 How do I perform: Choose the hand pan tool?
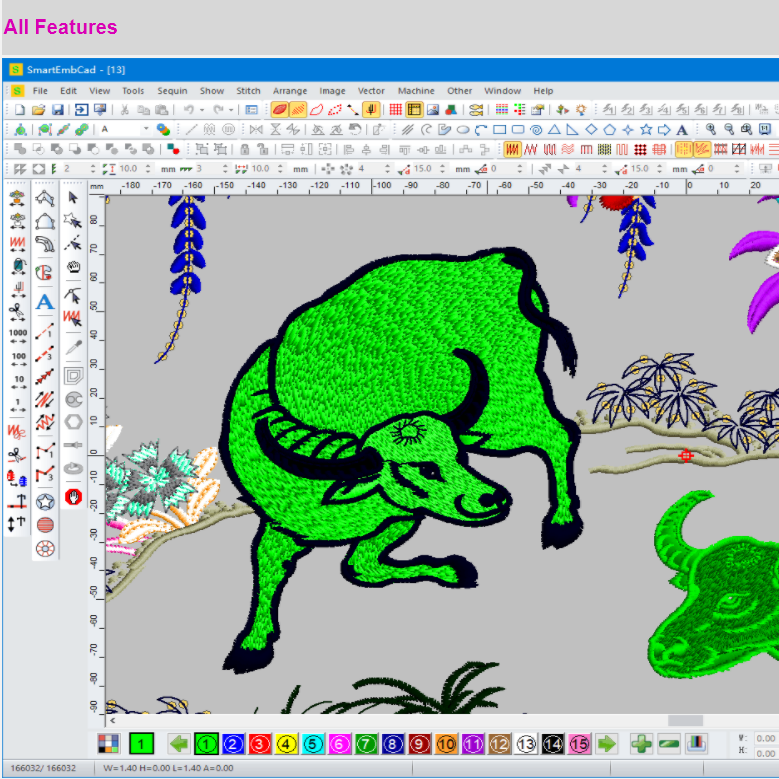tap(73, 267)
